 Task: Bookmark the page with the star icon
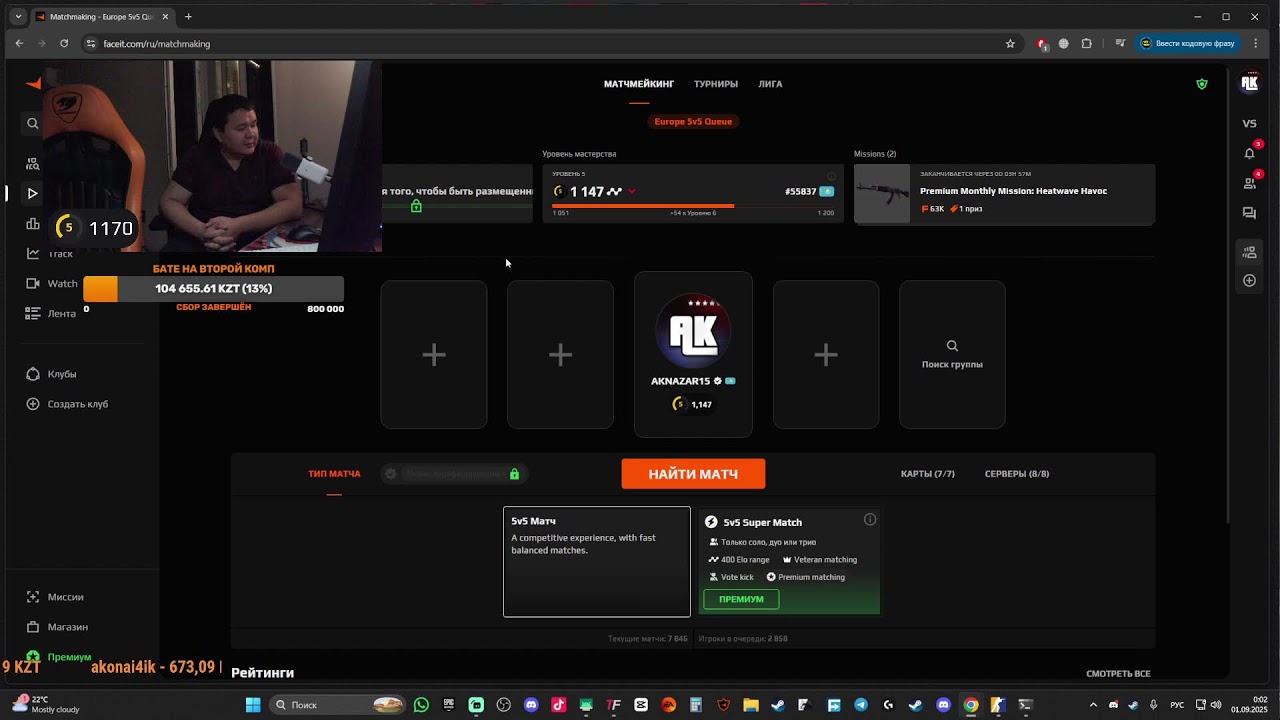(x=1010, y=44)
